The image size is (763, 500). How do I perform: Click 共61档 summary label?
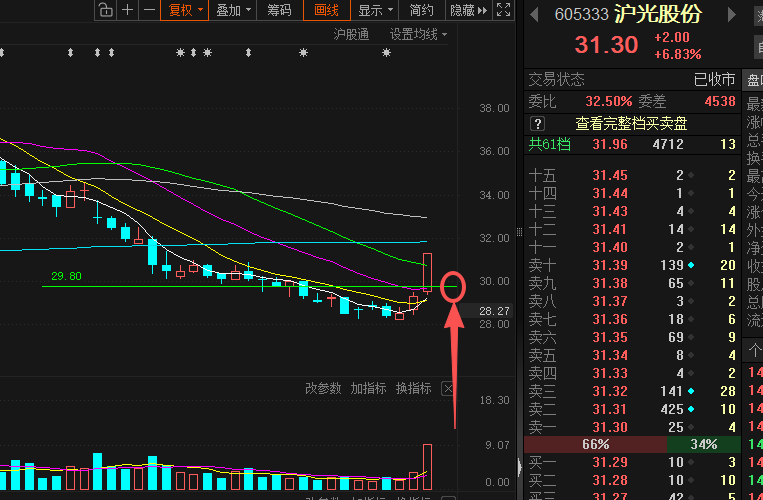coord(549,144)
